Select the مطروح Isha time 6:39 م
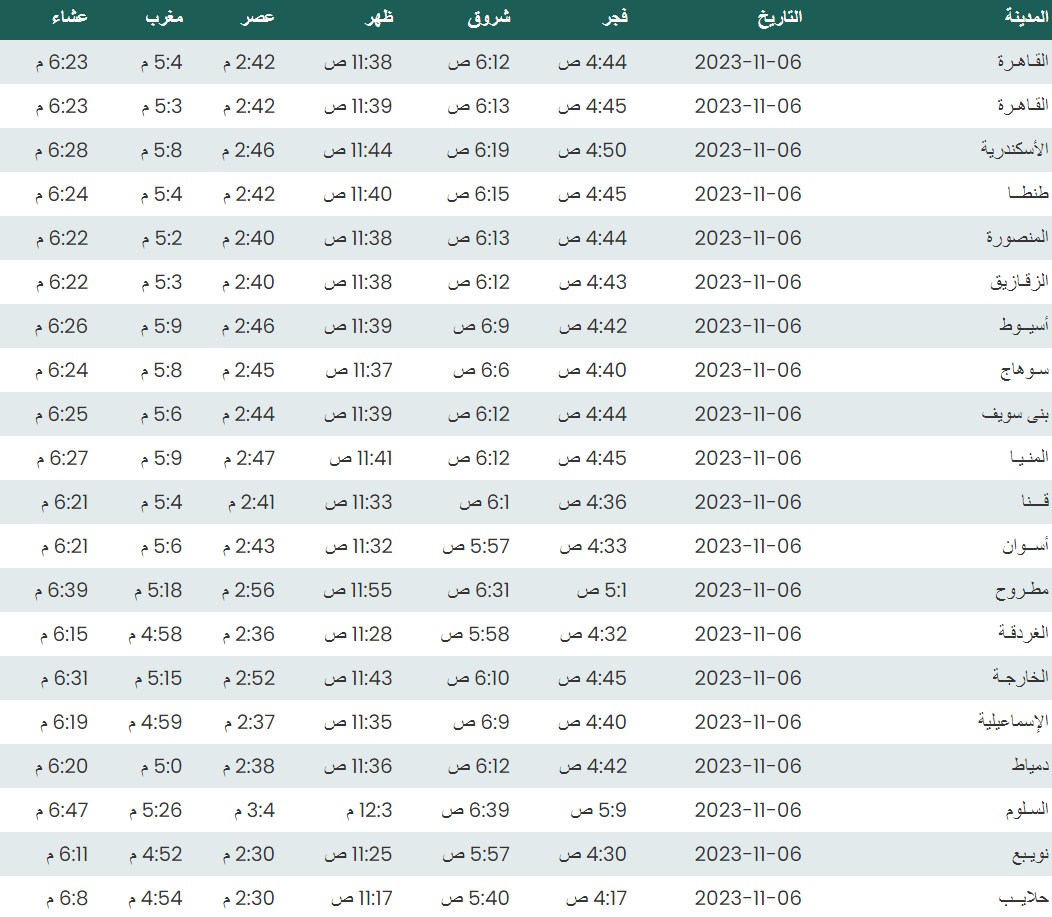This screenshot has height=917, width=1052. [61, 590]
